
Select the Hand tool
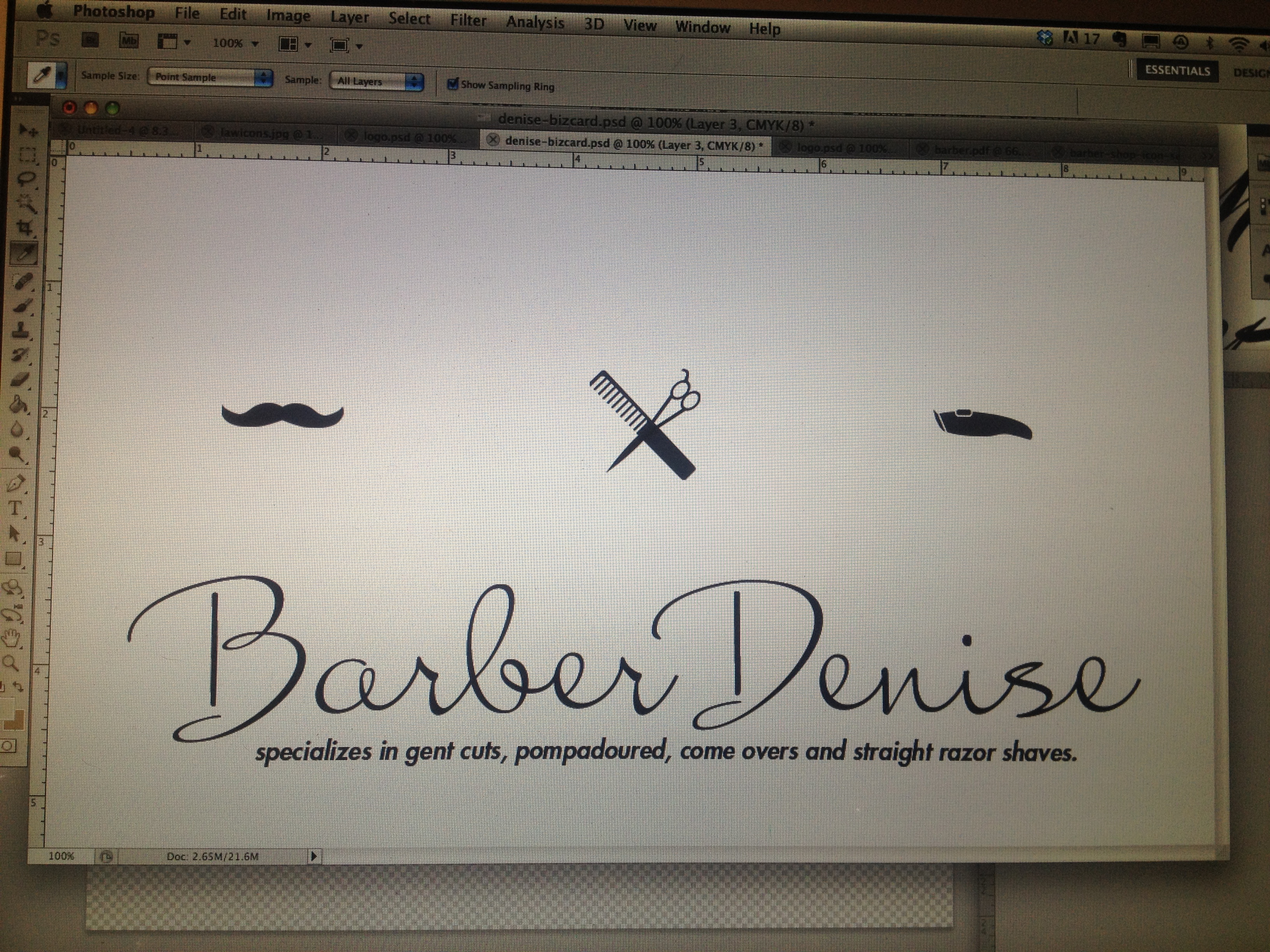(x=12, y=638)
